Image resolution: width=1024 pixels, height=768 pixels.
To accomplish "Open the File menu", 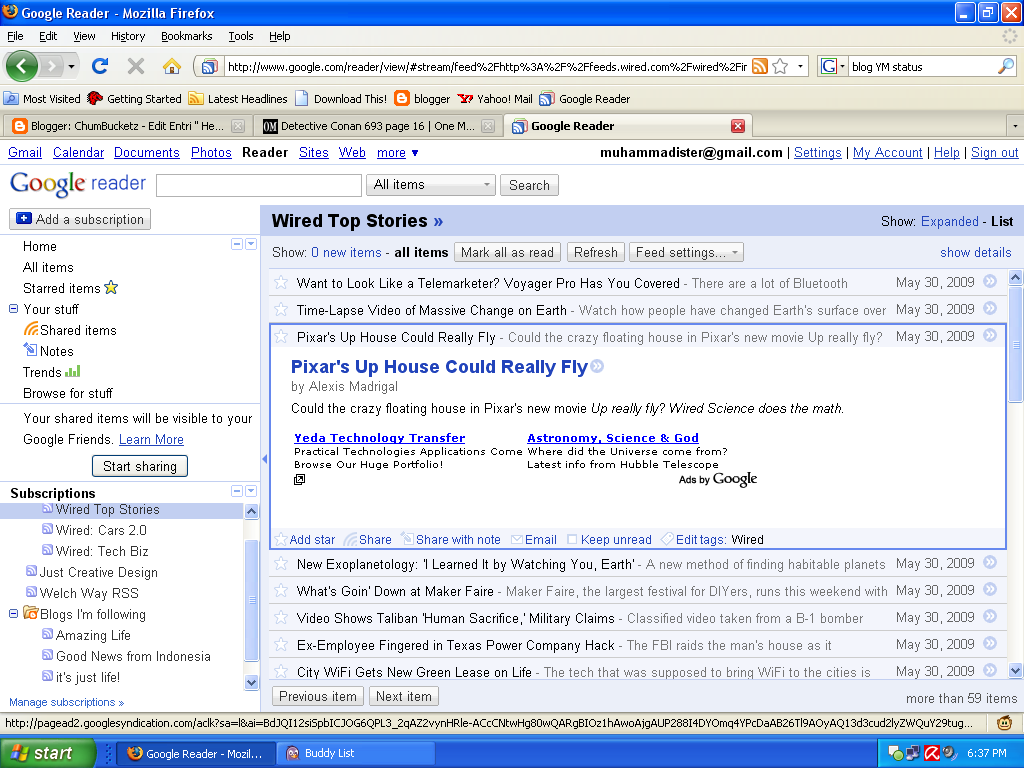I will [x=15, y=36].
